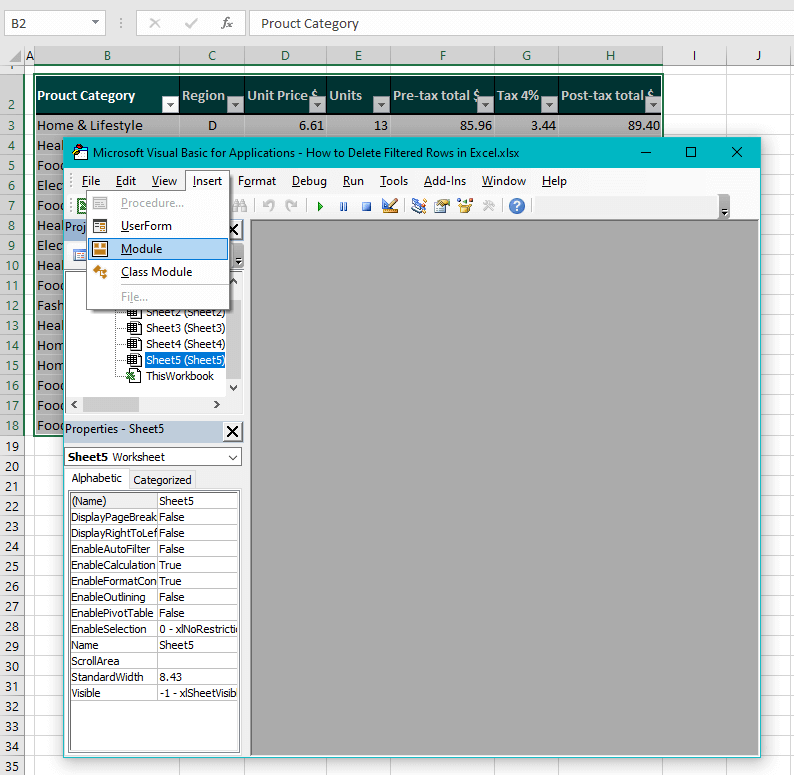Image resolution: width=794 pixels, height=775 pixels.
Task: Click the View Microsoft Excel icon
Action: point(82,206)
